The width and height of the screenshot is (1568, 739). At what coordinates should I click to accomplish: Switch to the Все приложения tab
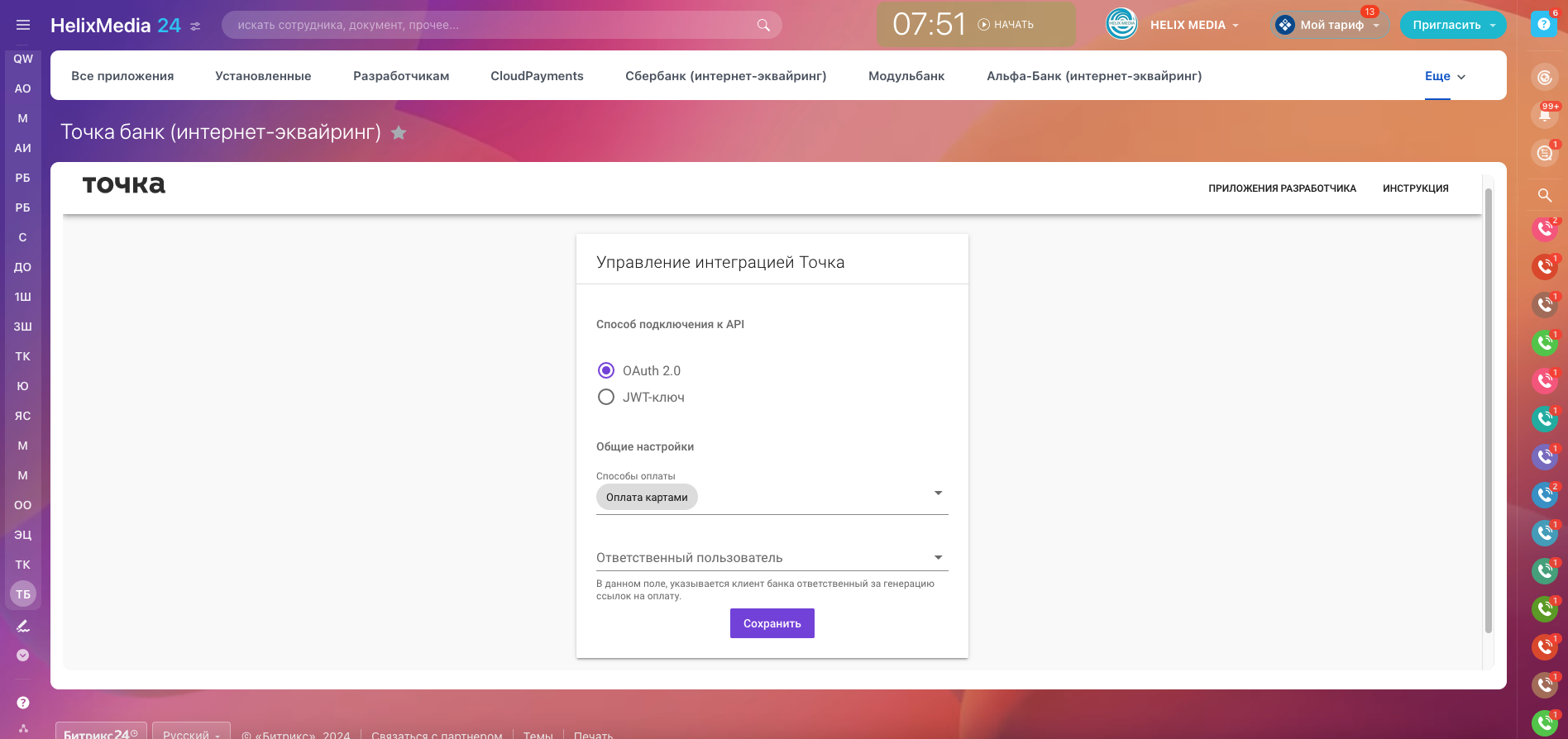(122, 76)
